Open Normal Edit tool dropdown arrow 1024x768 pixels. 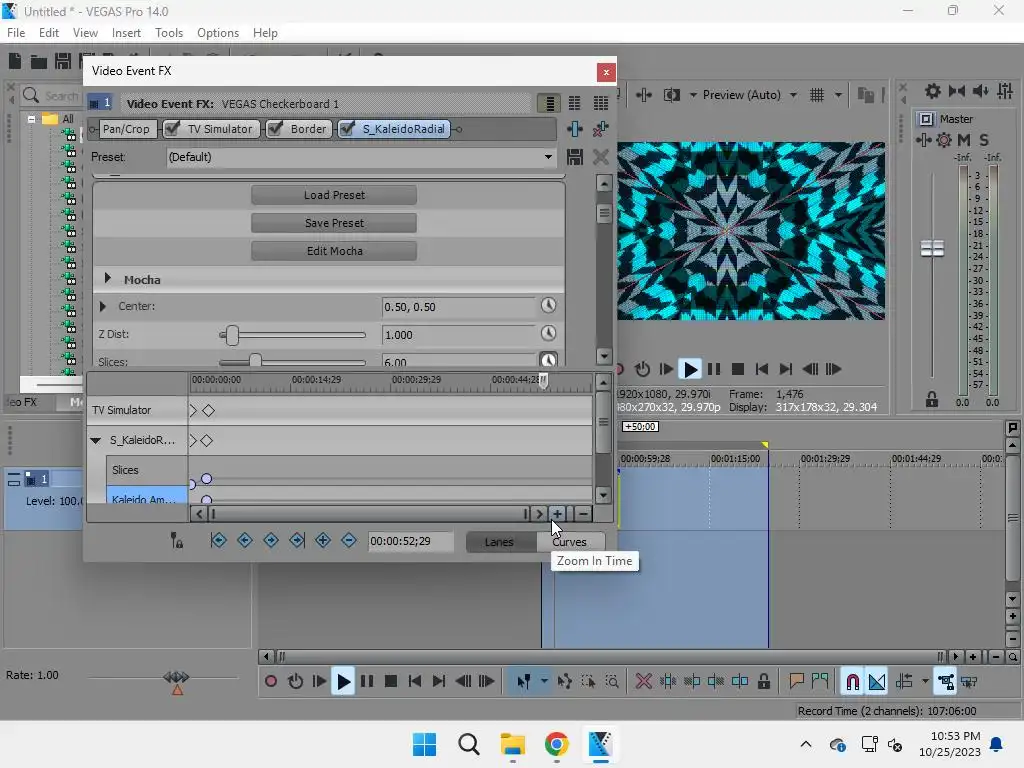coord(543,682)
